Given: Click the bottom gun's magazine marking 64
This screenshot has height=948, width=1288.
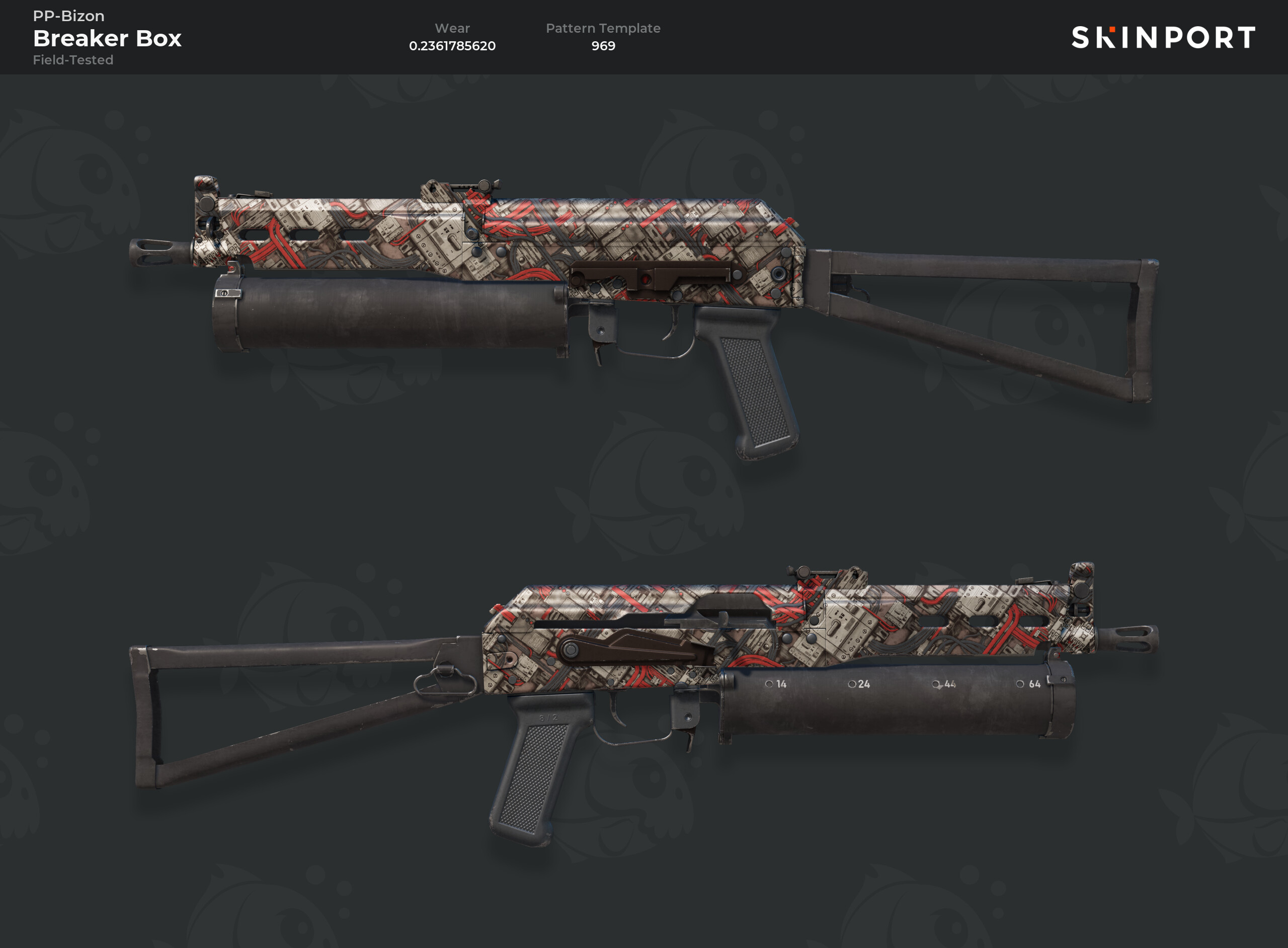Looking at the screenshot, I should 1028,684.
